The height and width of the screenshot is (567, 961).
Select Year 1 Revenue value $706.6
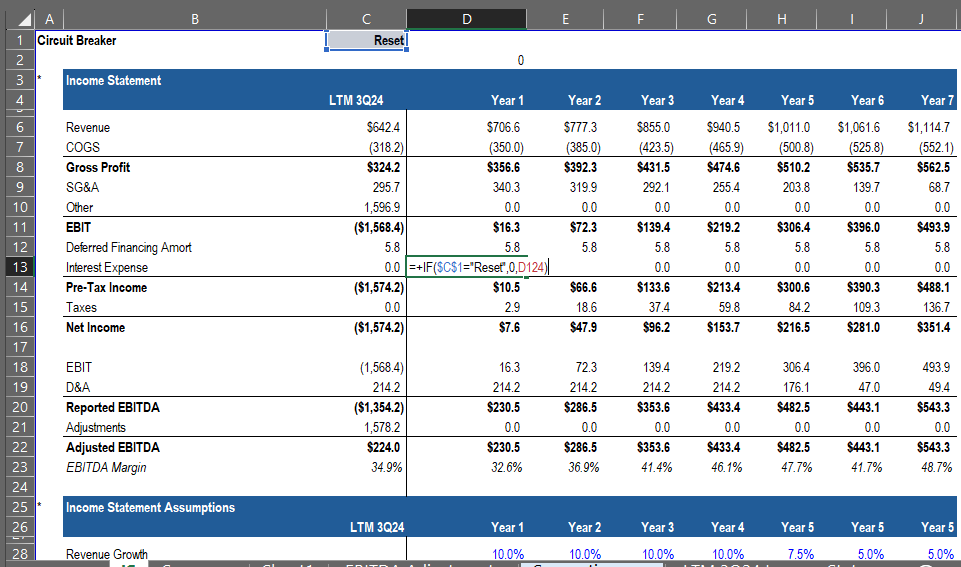pyautogui.click(x=504, y=128)
